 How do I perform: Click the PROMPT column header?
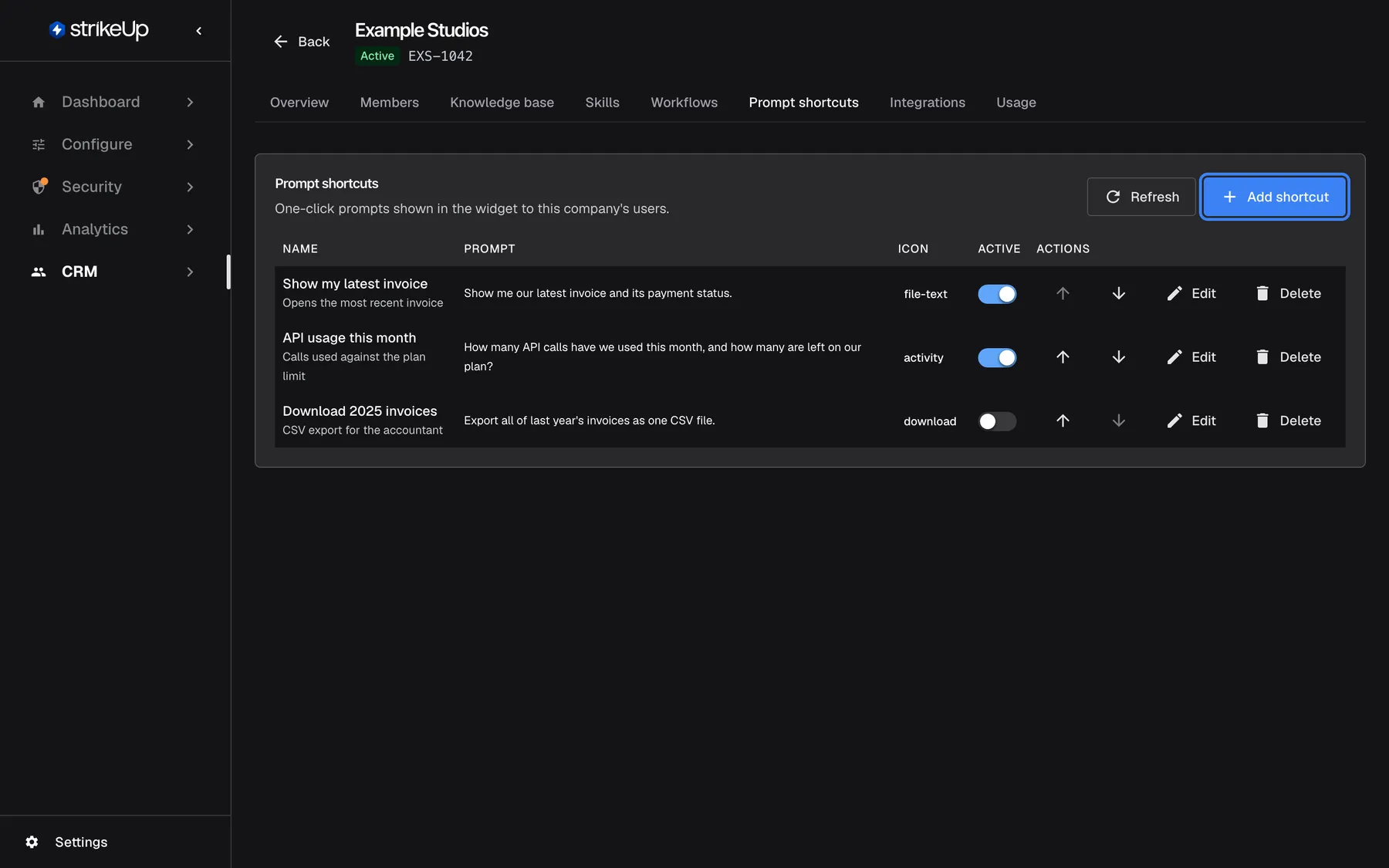[x=489, y=248]
